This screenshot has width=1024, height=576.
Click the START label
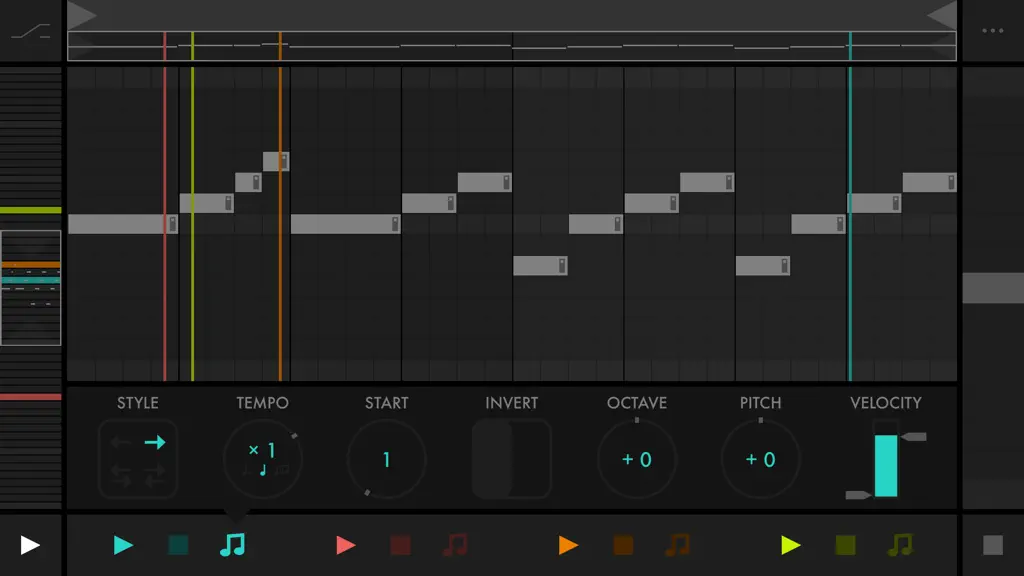[x=387, y=403]
